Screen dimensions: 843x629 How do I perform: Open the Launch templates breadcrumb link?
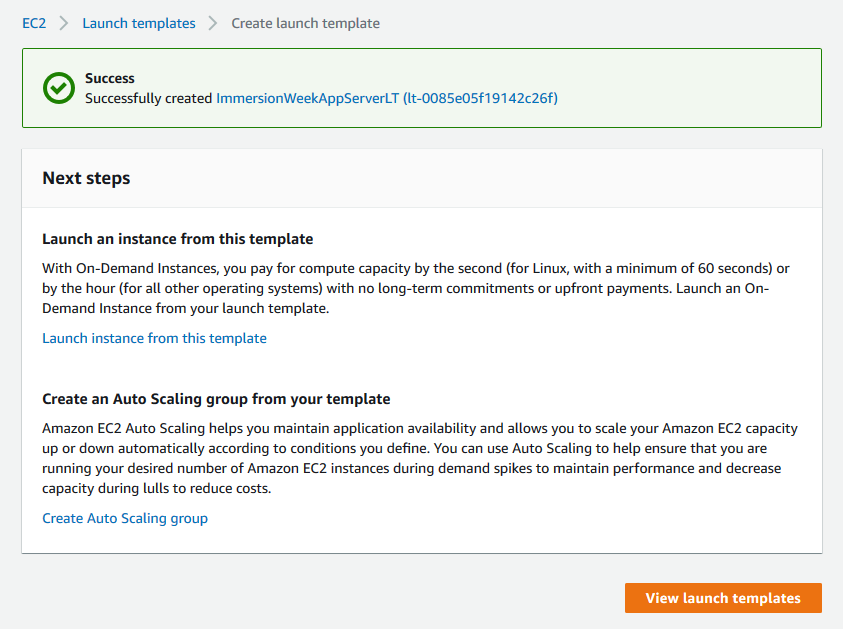point(139,23)
